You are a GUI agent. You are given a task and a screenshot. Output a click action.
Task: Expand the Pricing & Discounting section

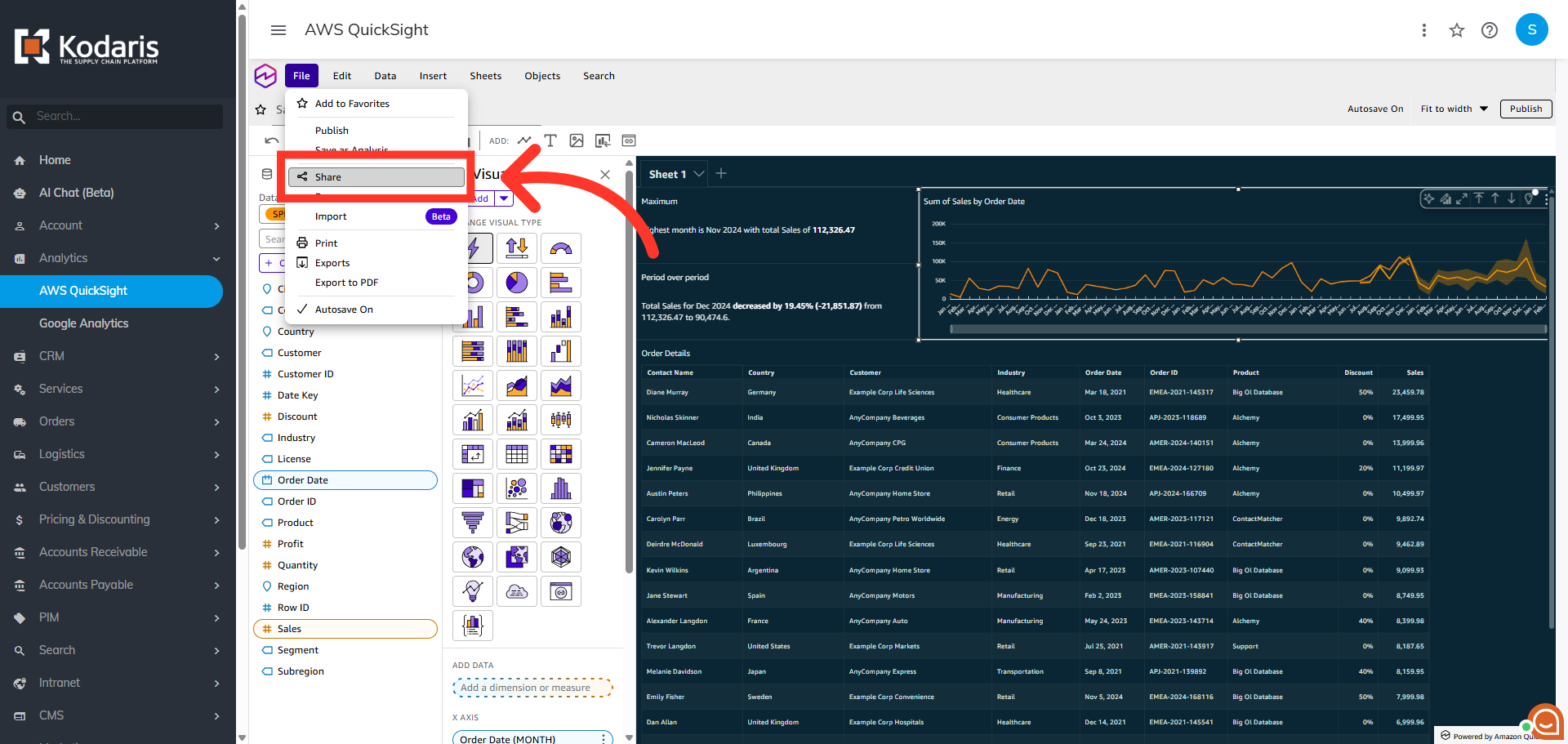click(216, 520)
